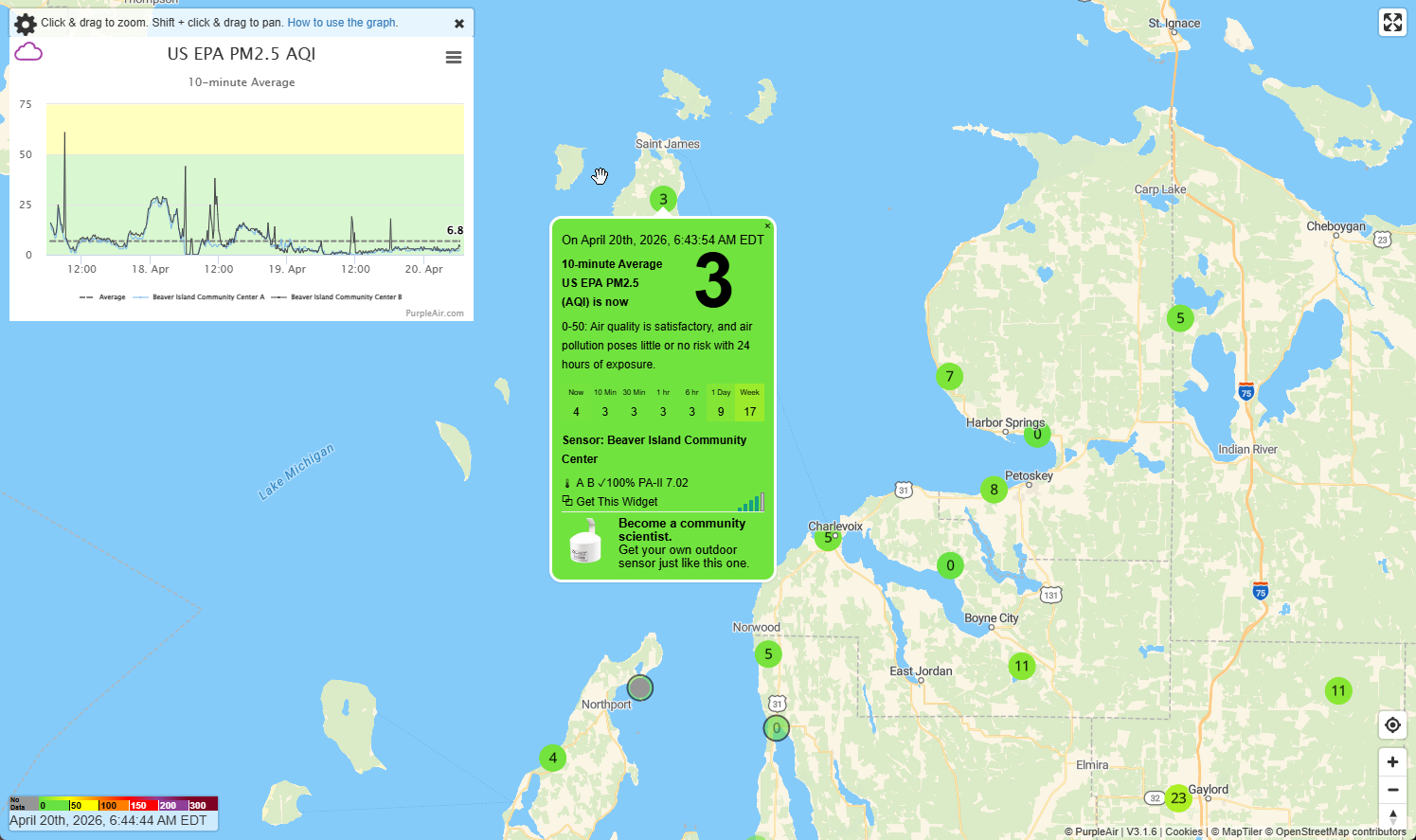Open the chart hamburger export menu
1416x840 pixels.
tap(454, 58)
